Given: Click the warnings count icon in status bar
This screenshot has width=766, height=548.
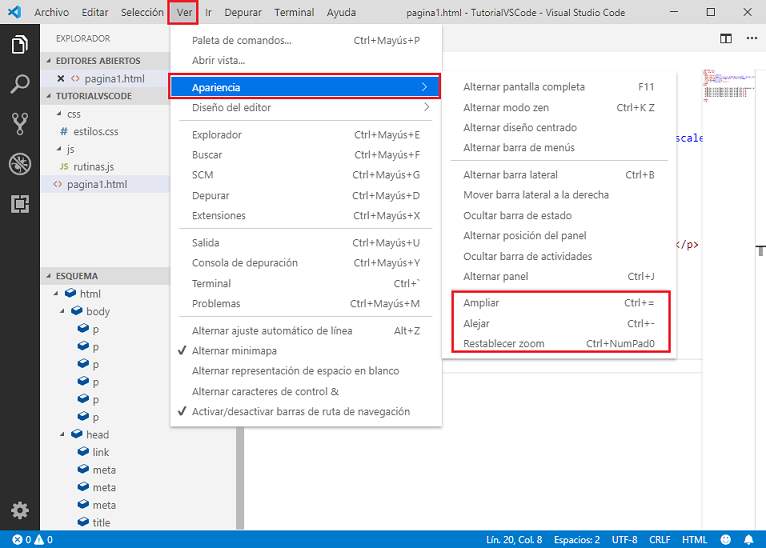Looking at the screenshot, I should click(x=39, y=540).
